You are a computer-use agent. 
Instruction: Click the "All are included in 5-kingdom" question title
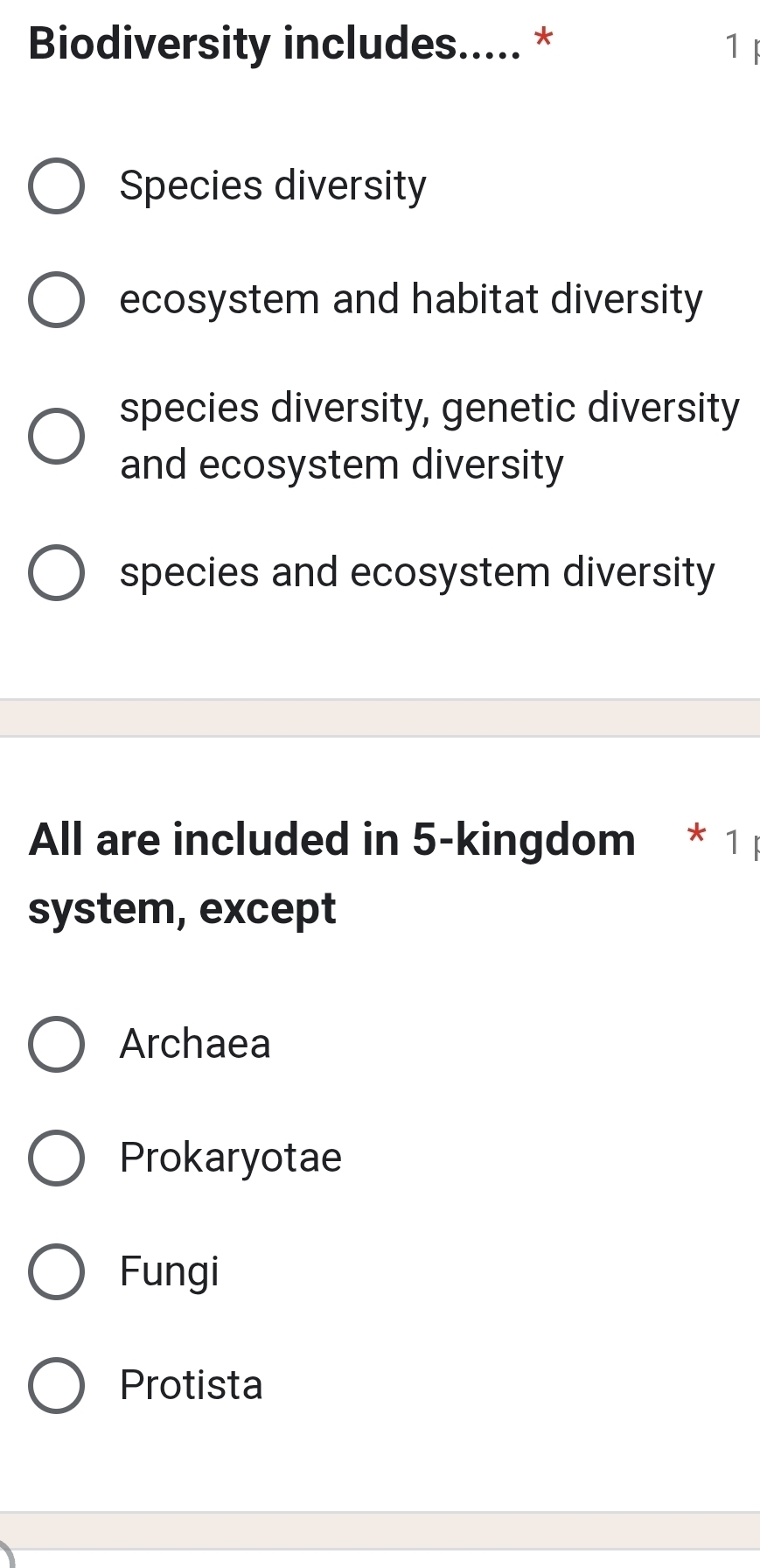332,840
